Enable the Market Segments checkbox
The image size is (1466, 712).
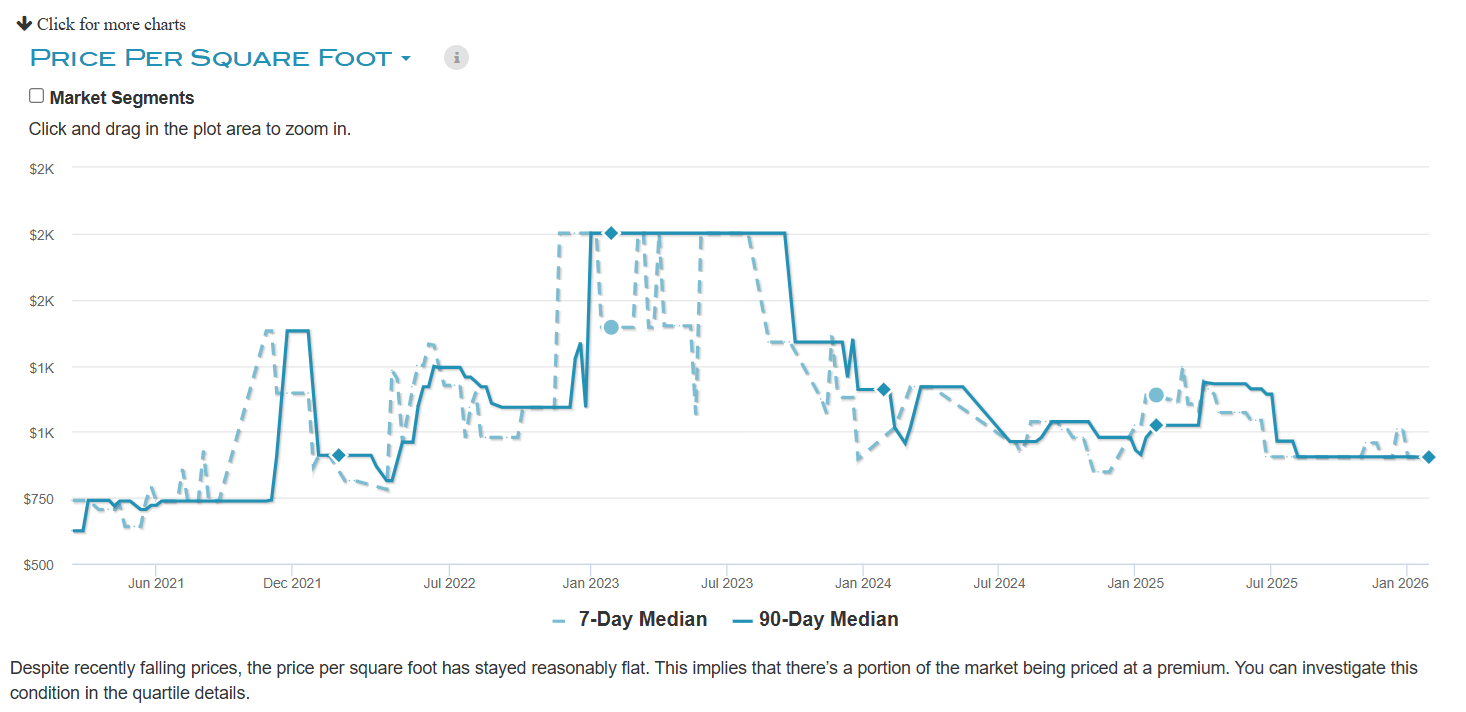tap(37, 96)
